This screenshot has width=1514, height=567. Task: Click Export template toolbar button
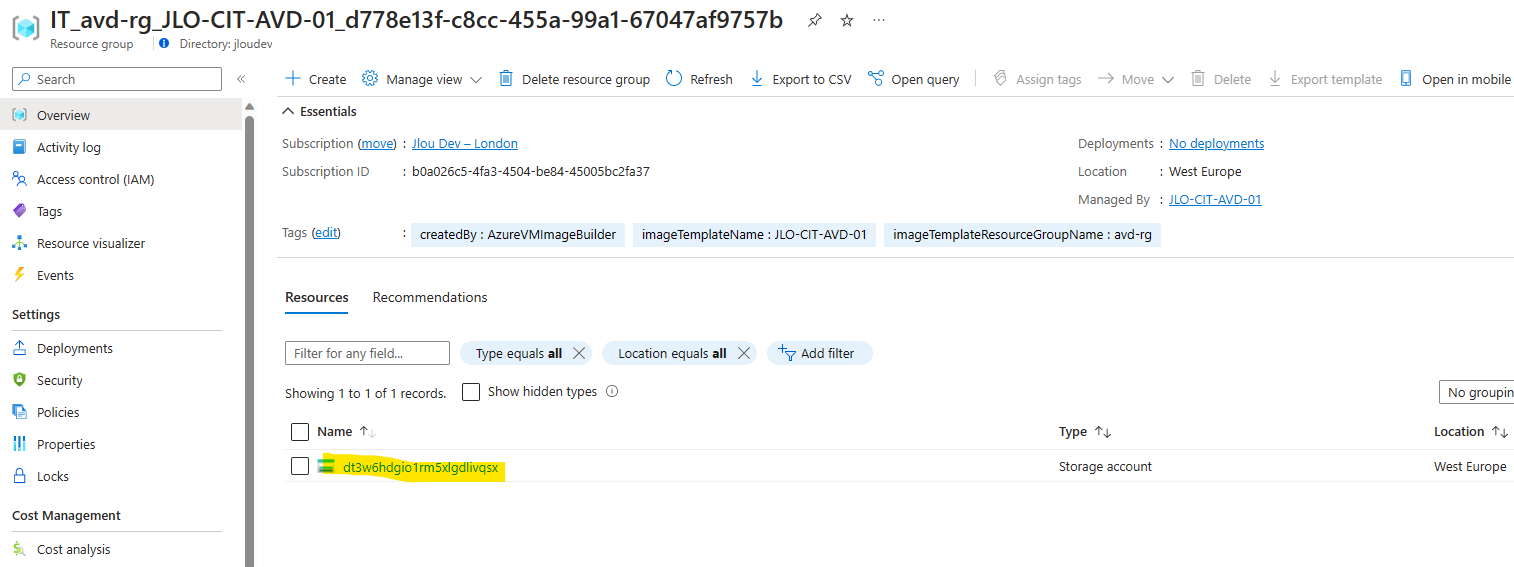tap(1325, 79)
